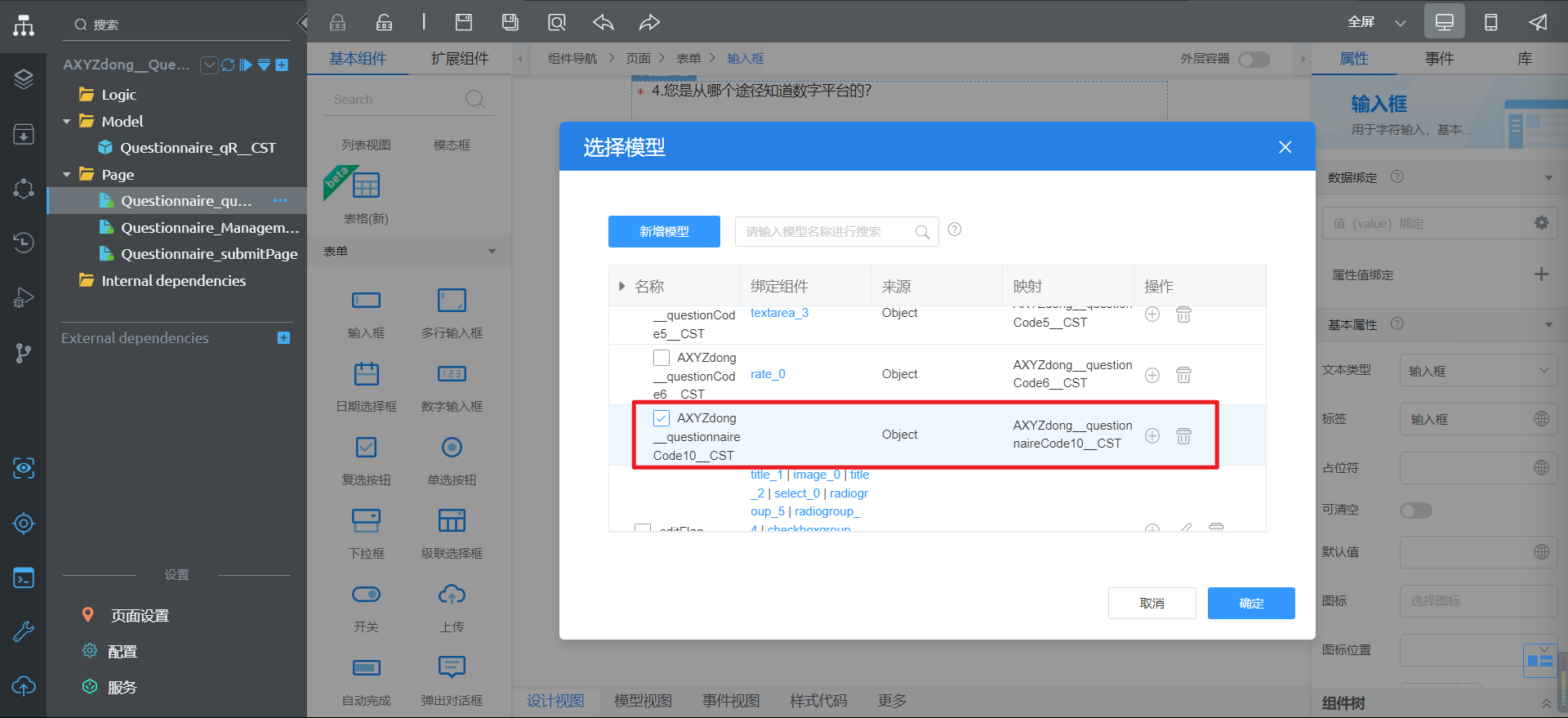This screenshot has height=718, width=1568.
Task: Click the undo arrow in toolbar
Action: coord(604,22)
